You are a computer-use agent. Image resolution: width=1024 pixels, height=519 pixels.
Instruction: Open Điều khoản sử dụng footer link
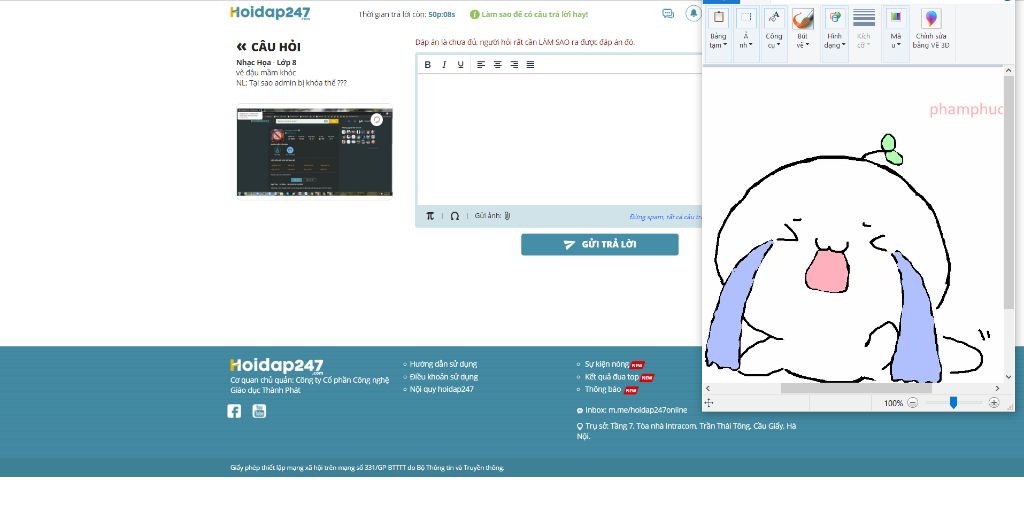click(x=443, y=377)
